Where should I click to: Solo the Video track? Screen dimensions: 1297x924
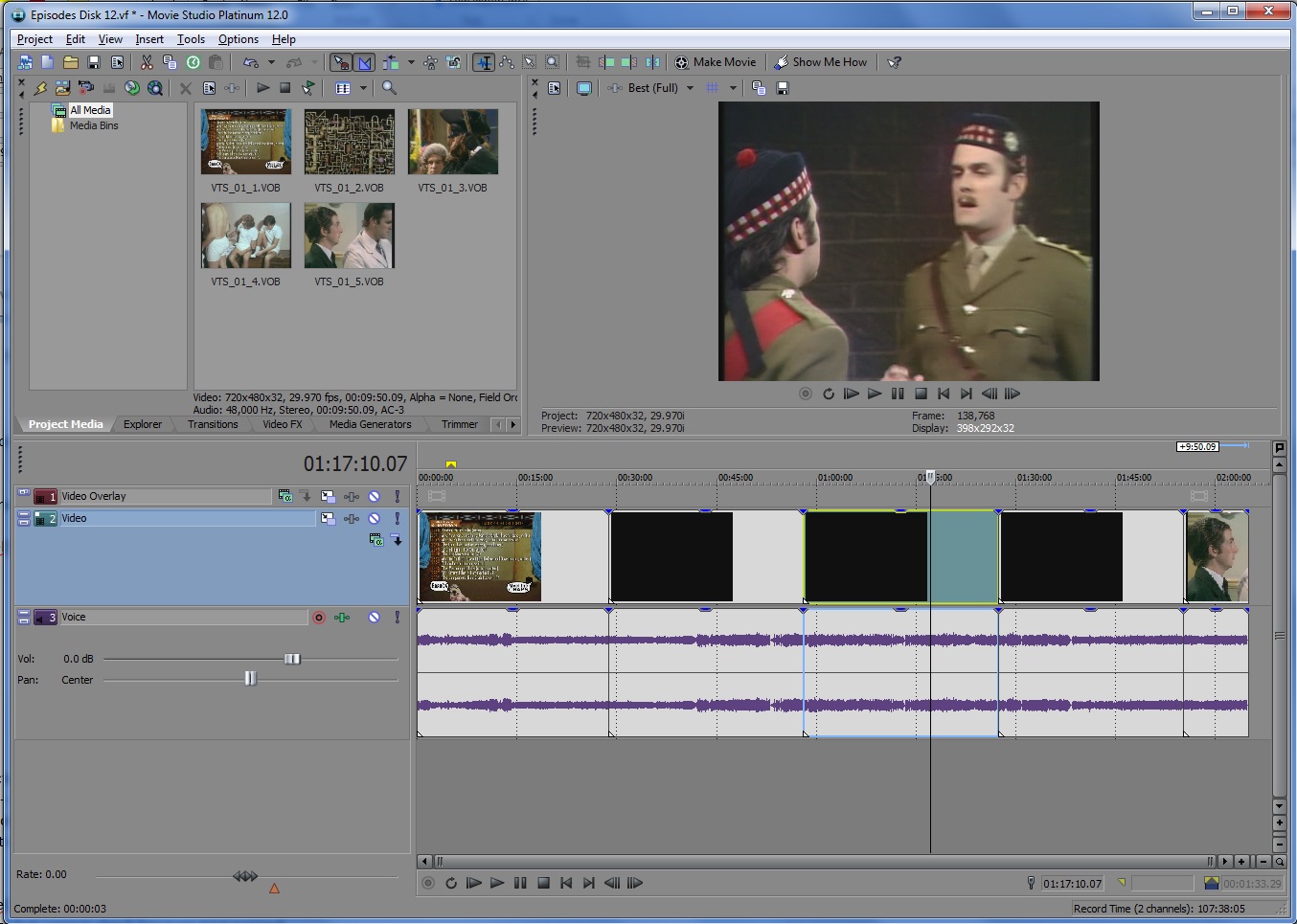(x=398, y=519)
